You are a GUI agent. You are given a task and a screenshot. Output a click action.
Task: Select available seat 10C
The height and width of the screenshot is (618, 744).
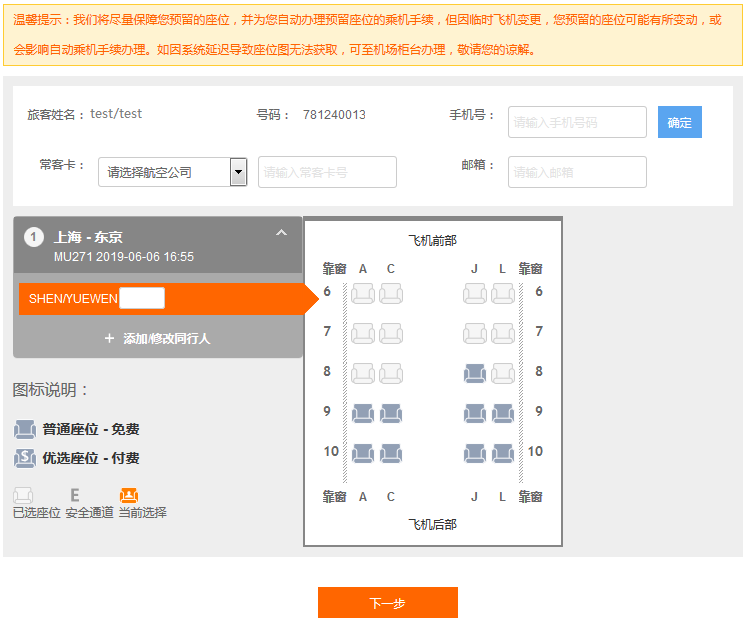(391, 453)
